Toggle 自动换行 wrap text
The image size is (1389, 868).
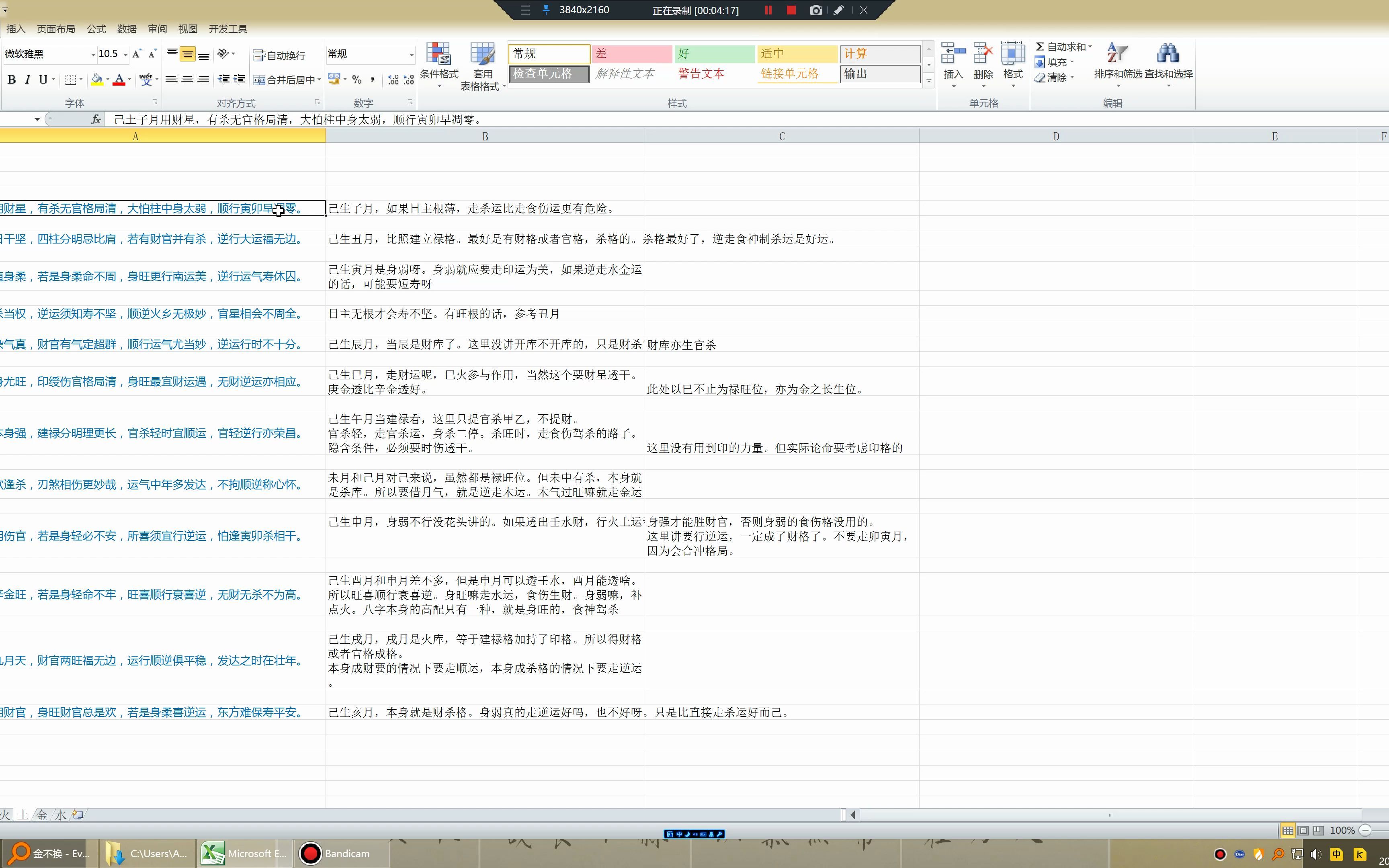279,55
